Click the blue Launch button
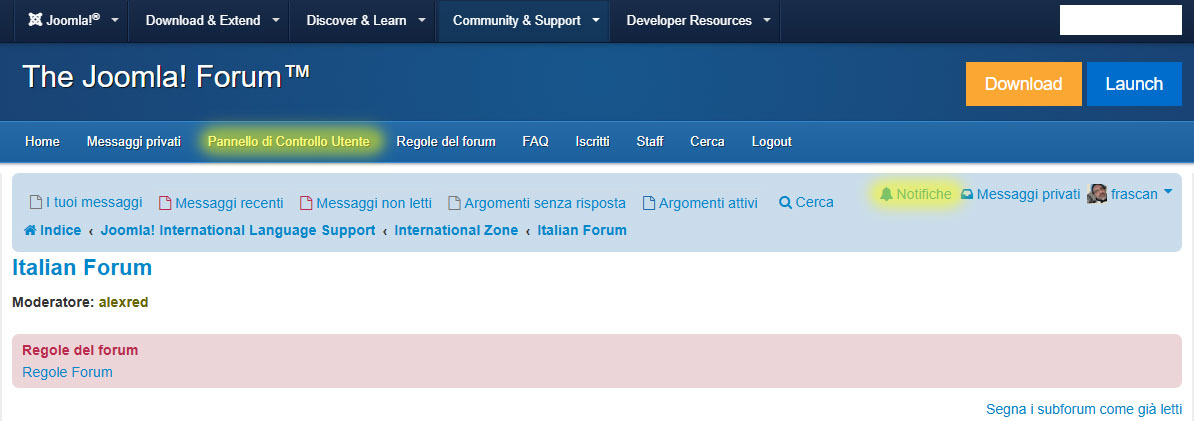Viewport: 1194px width, 421px height. coord(1134,84)
